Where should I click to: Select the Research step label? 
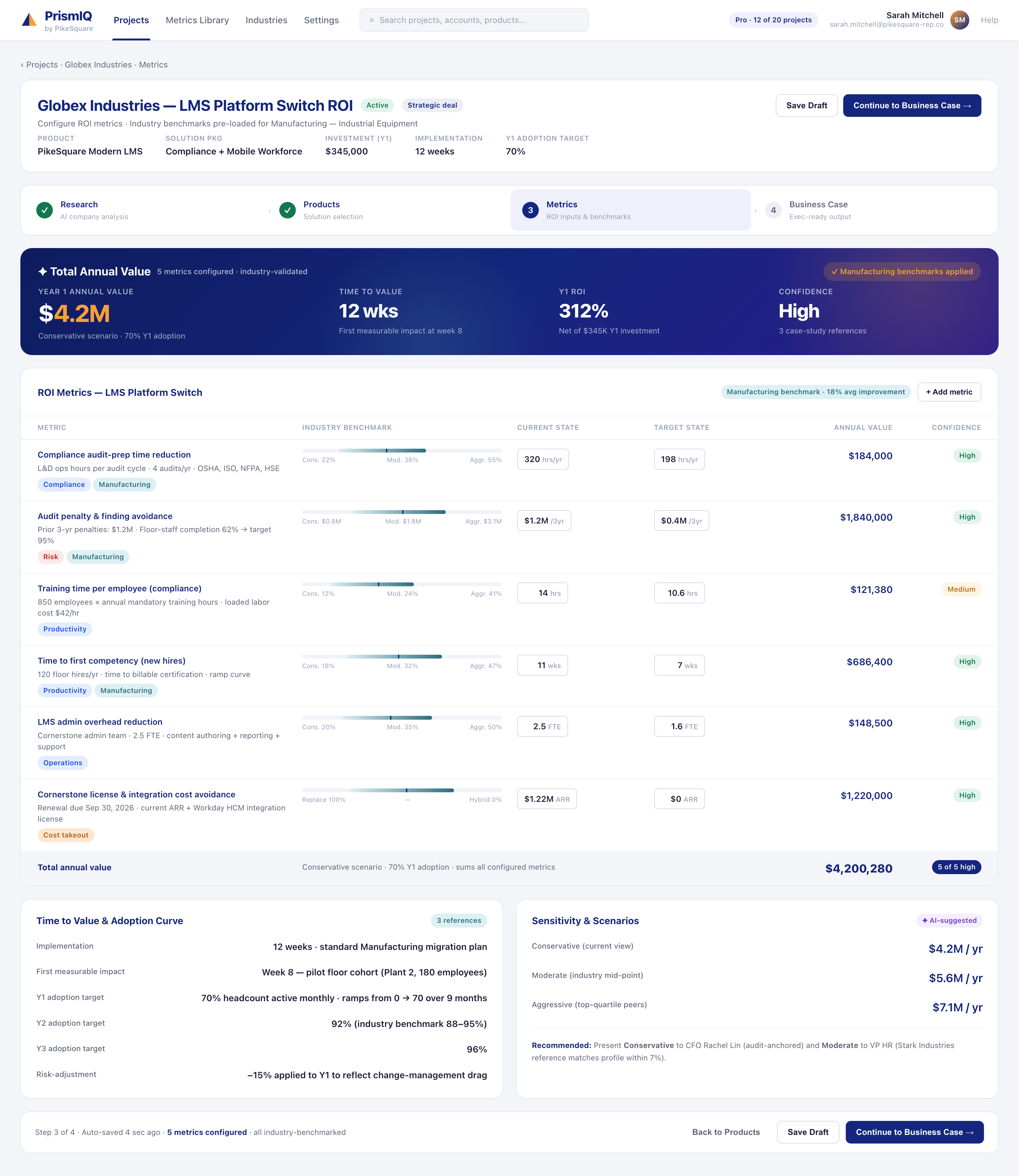79,205
